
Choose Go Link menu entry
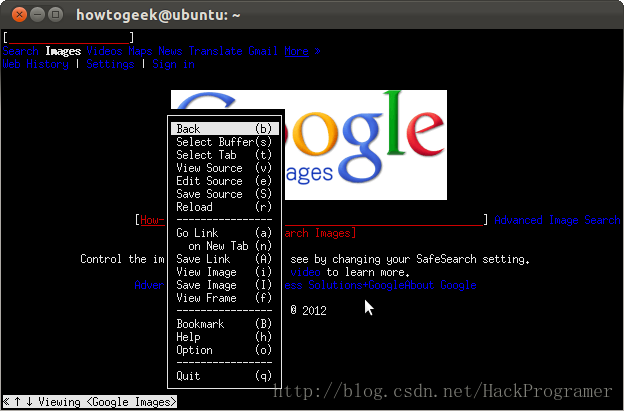pyautogui.click(x=225, y=233)
